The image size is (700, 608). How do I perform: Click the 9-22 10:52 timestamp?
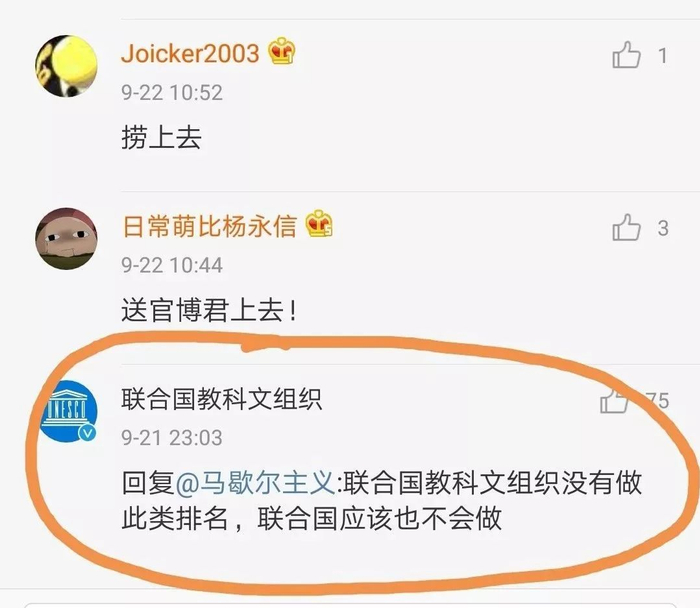point(172,93)
